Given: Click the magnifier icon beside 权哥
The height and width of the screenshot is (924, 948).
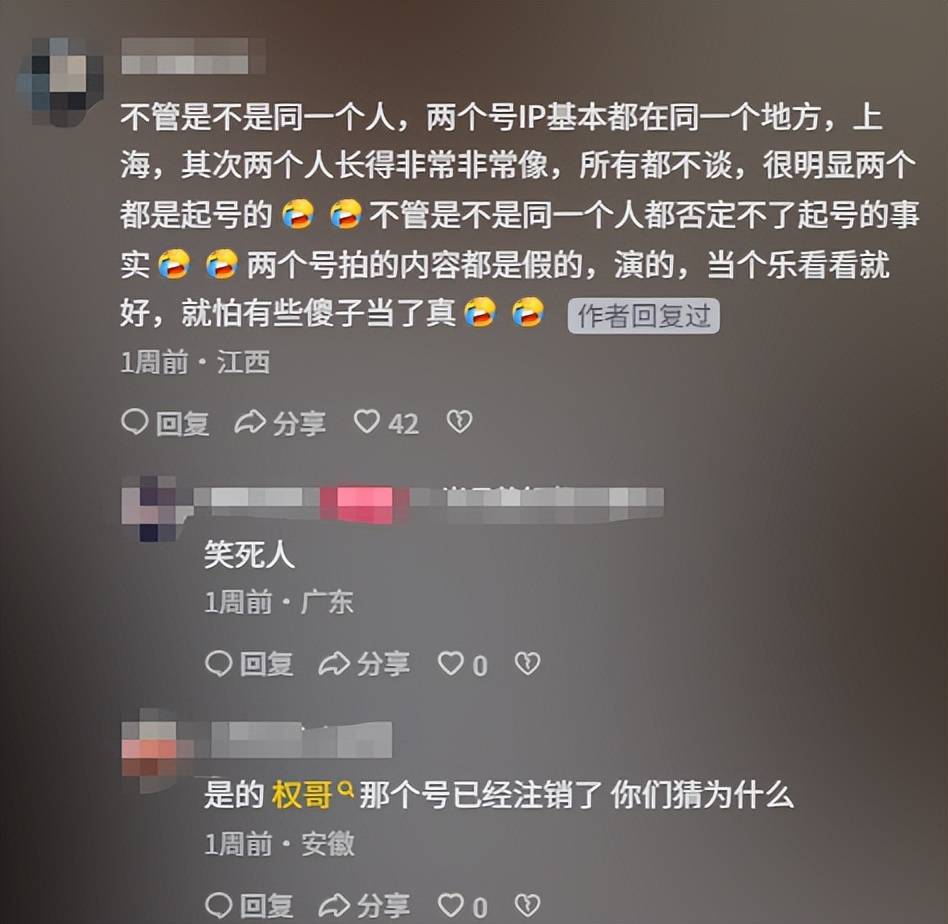Looking at the screenshot, I should coord(345,788).
